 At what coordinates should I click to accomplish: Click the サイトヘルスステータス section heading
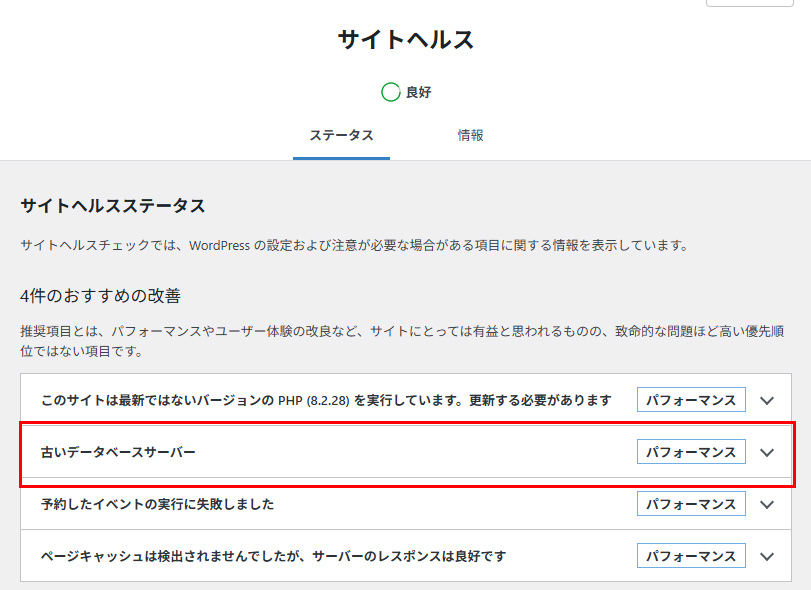click(113, 206)
